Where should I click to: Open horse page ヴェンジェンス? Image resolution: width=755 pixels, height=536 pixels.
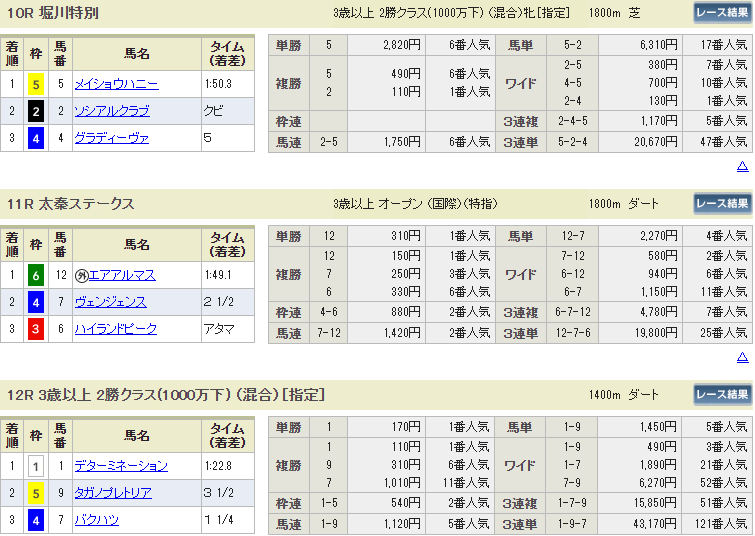pos(110,302)
